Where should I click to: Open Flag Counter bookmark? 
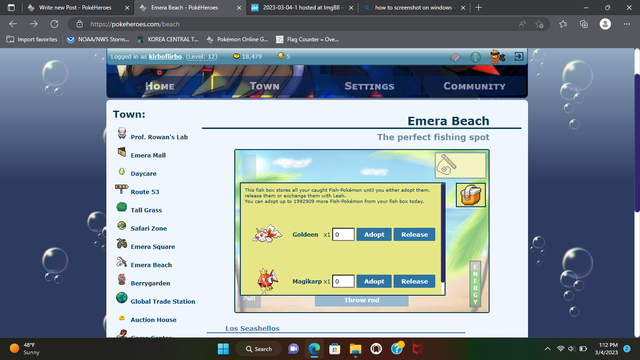(307, 40)
